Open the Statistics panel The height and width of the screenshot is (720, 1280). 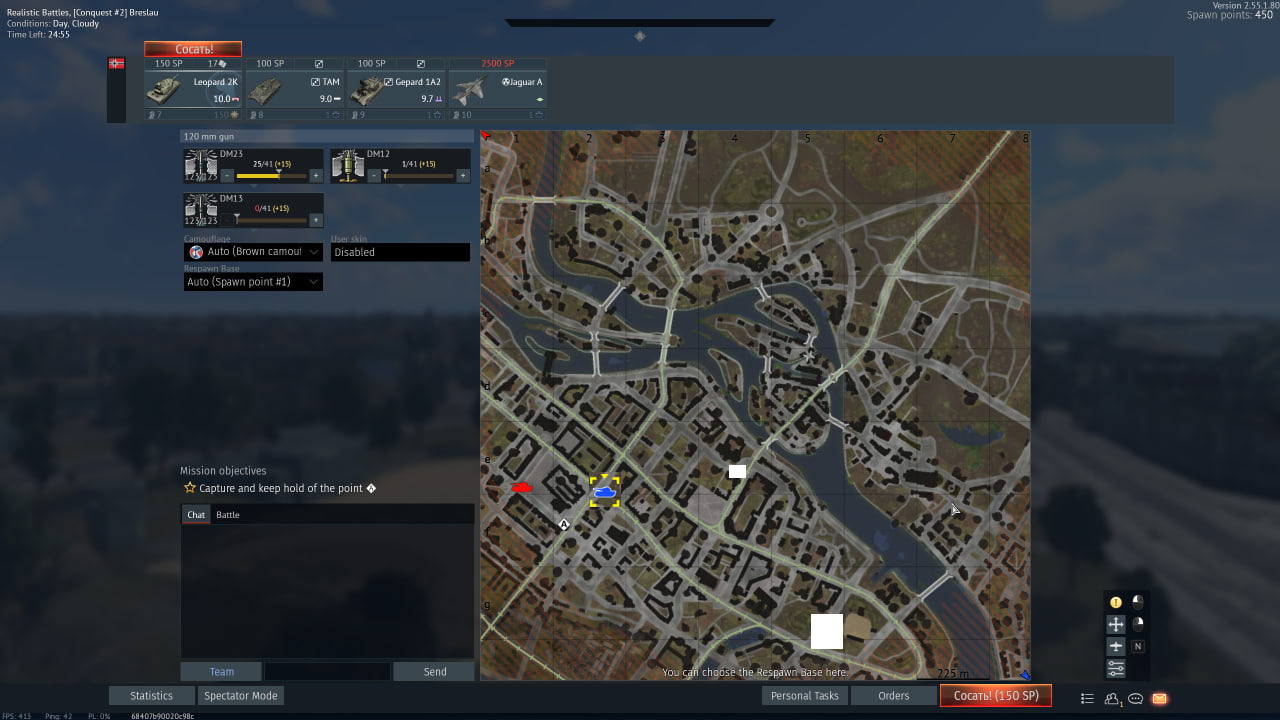pos(152,696)
